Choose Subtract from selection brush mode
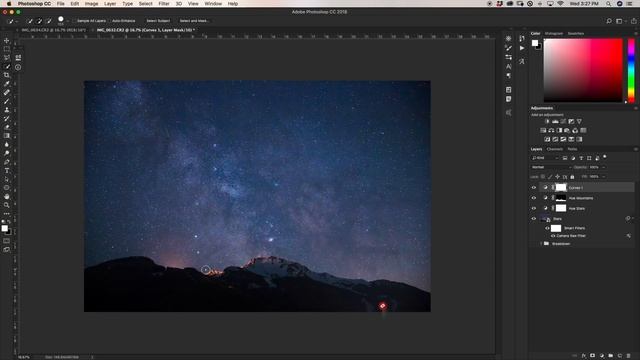Viewport: 640px width, 360px height. tap(49, 20)
